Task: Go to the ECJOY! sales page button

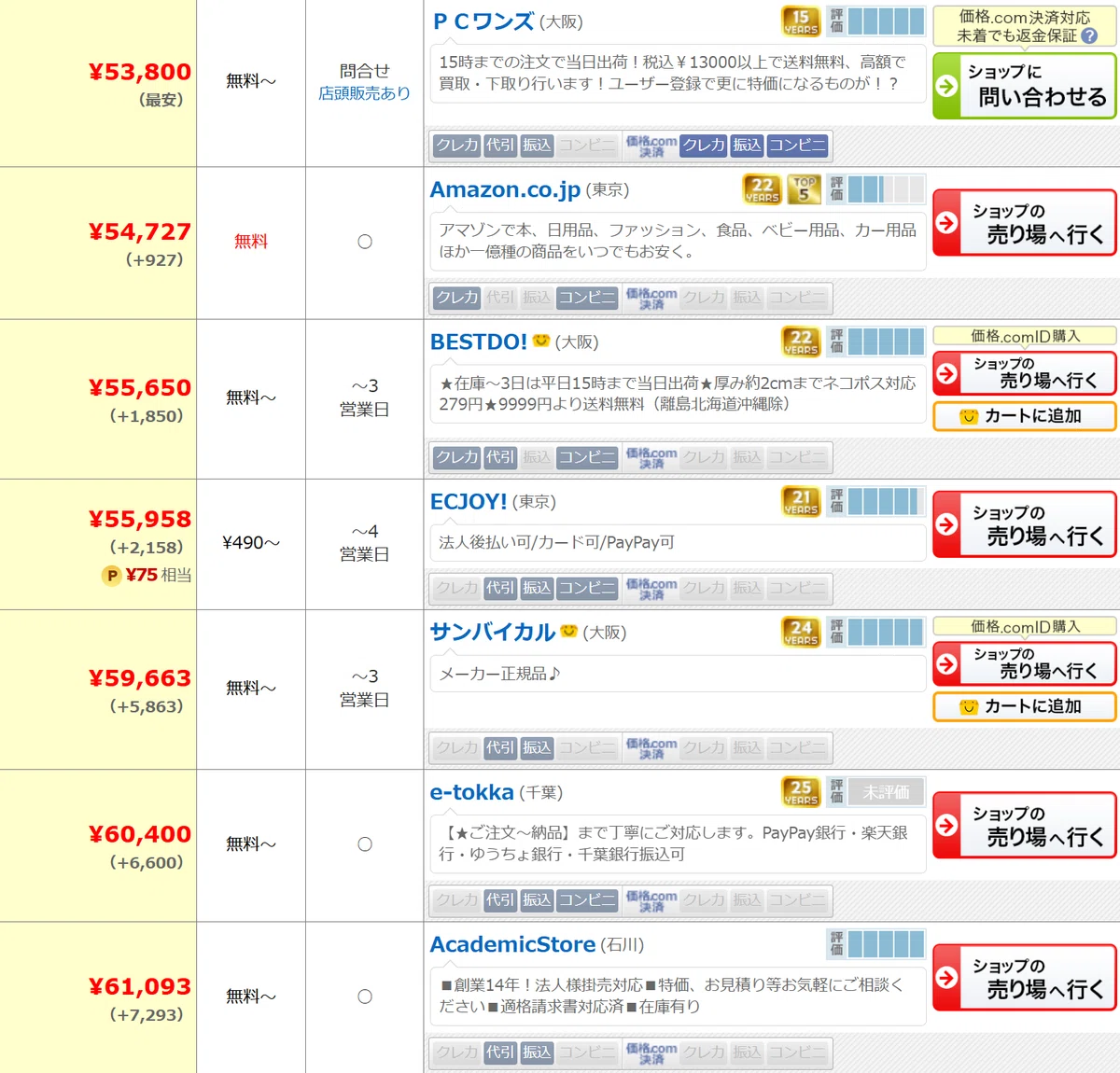Action: (1025, 524)
